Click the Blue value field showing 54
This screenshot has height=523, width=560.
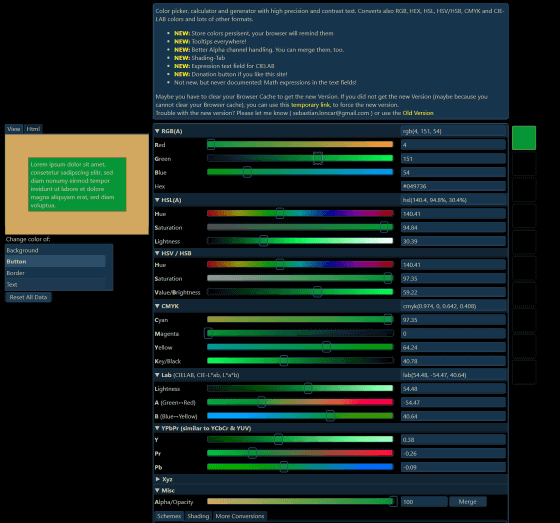(453, 173)
